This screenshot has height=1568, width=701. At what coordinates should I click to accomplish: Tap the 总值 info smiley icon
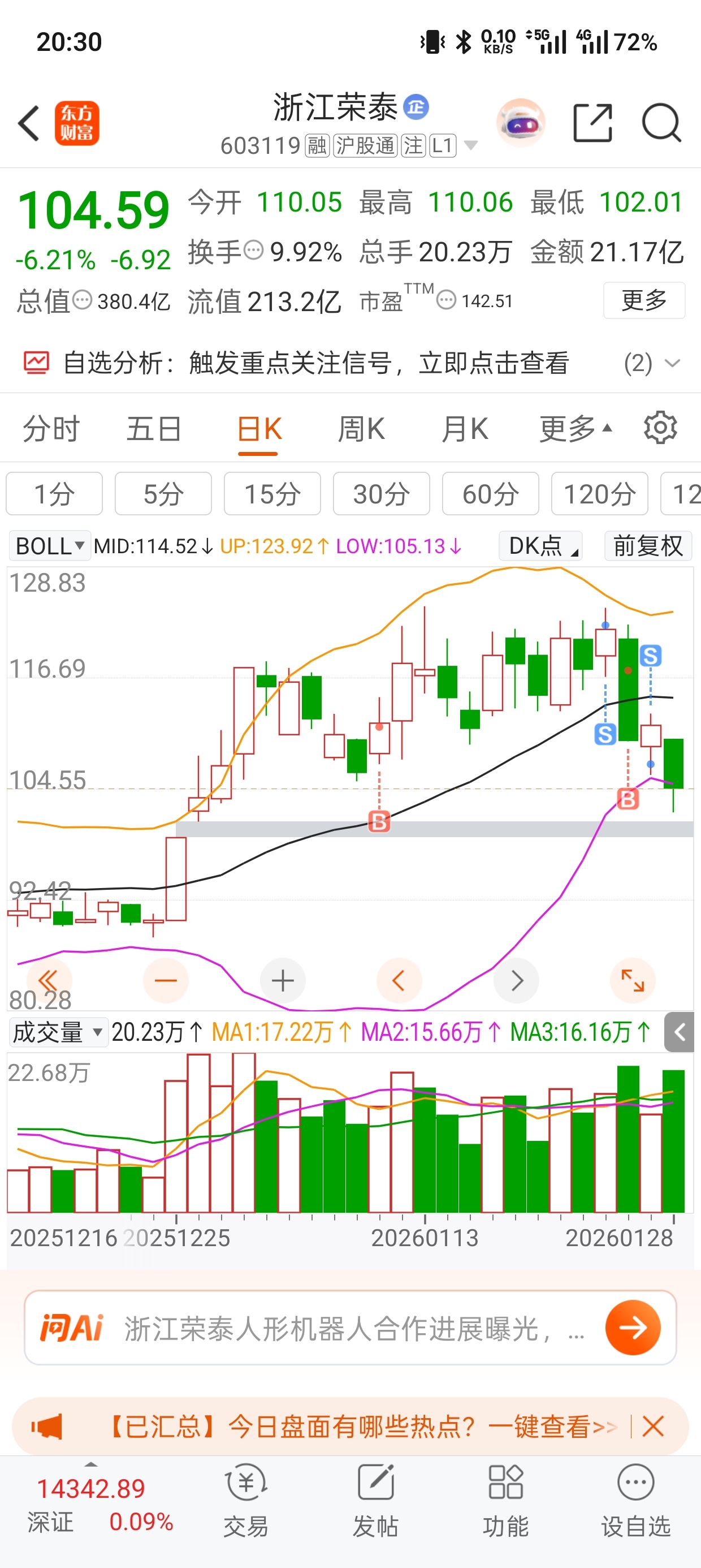click(x=82, y=300)
